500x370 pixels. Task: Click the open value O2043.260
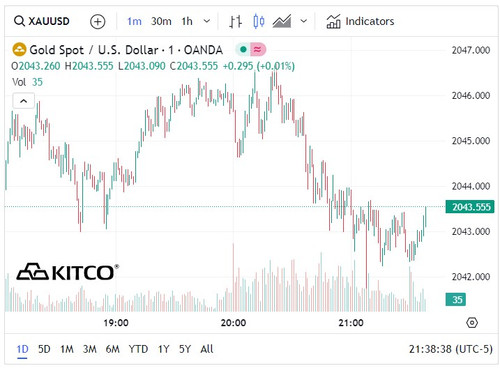click(36, 66)
